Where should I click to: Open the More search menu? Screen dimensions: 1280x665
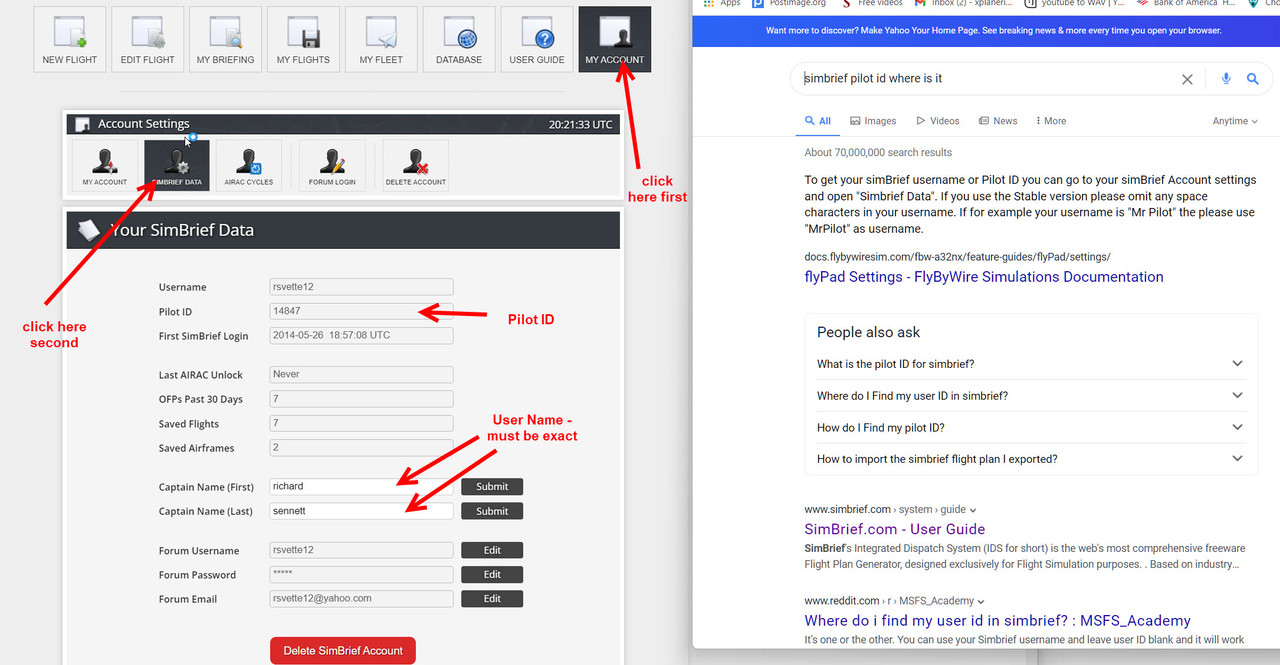[1051, 121]
